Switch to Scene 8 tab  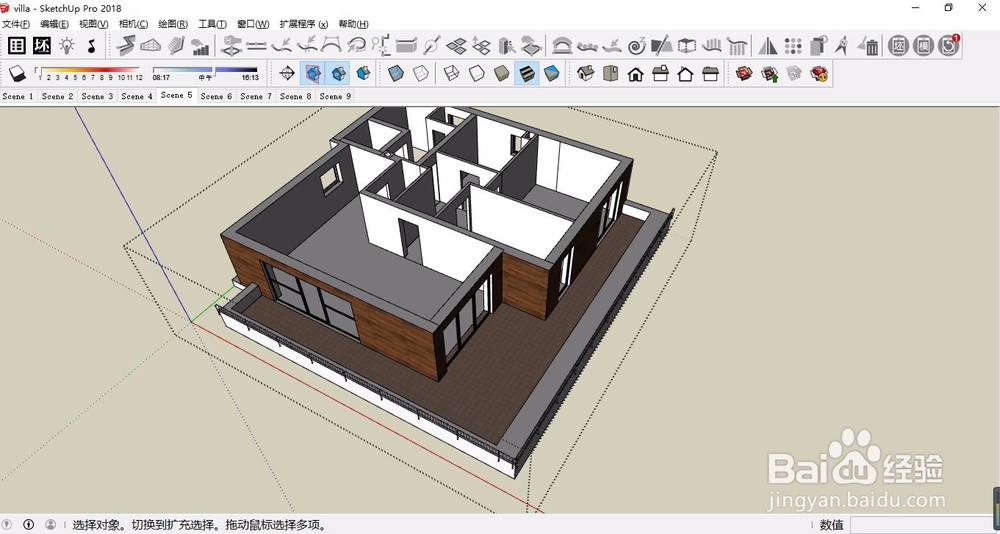pyautogui.click(x=295, y=96)
